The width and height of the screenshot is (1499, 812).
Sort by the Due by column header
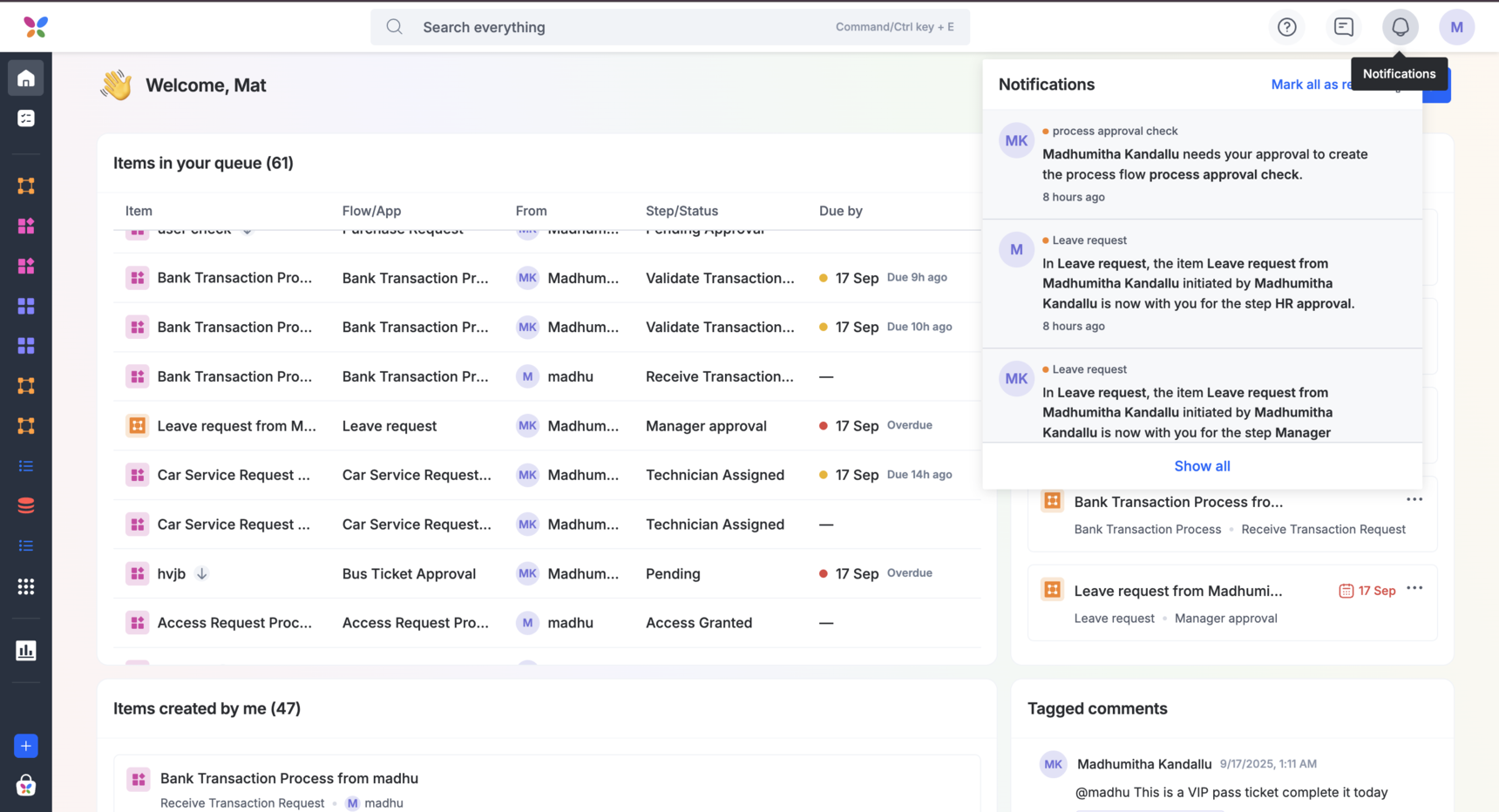tap(840, 211)
